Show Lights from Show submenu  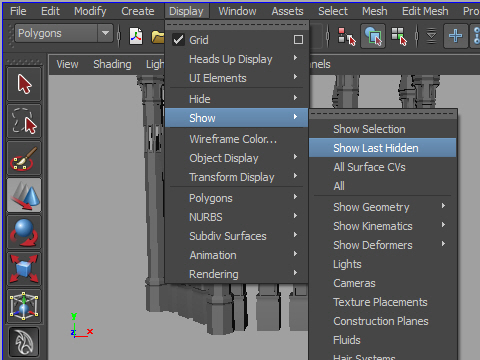click(x=383, y=264)
